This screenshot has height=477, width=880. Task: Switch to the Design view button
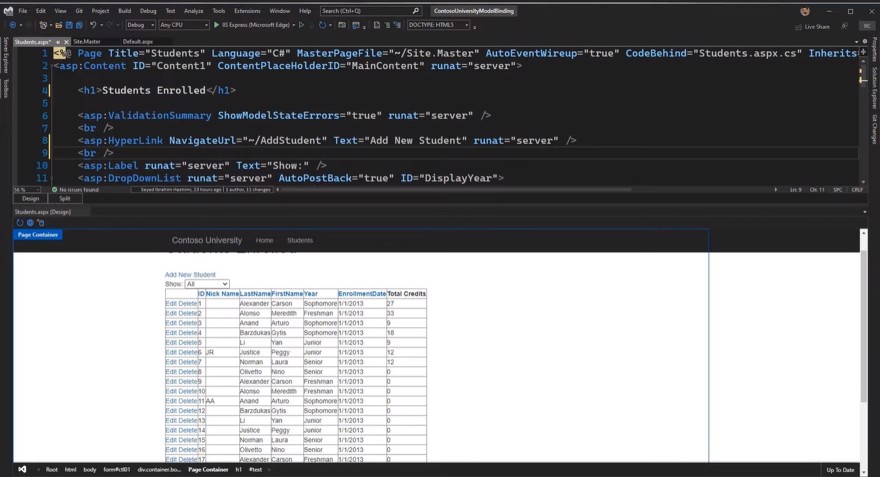point(30,199)
